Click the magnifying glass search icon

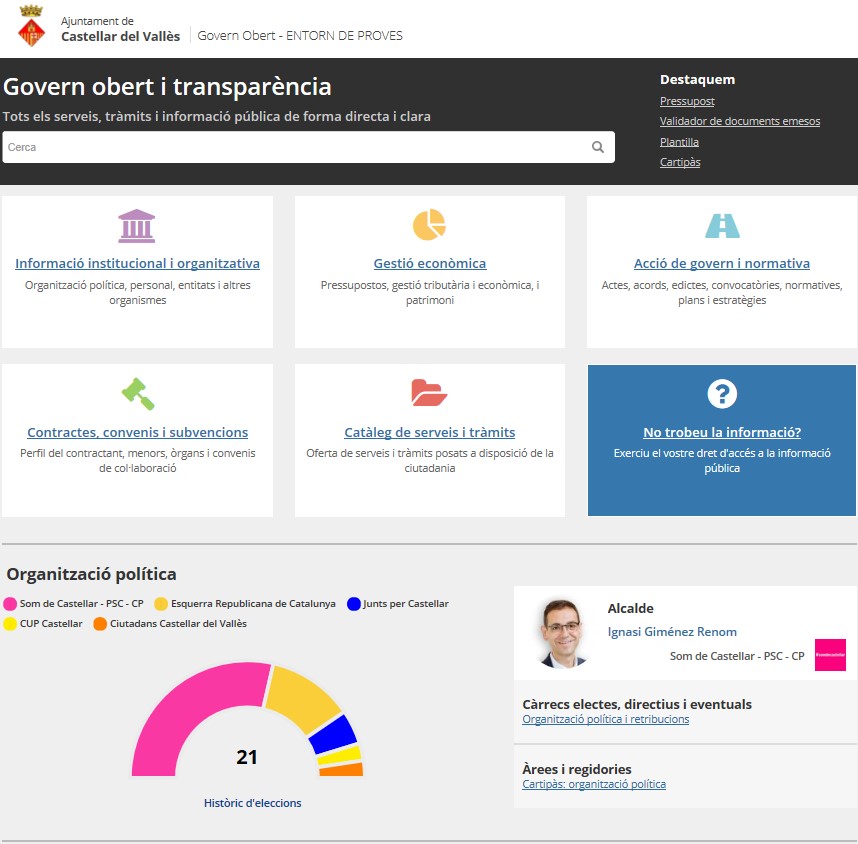598,147
